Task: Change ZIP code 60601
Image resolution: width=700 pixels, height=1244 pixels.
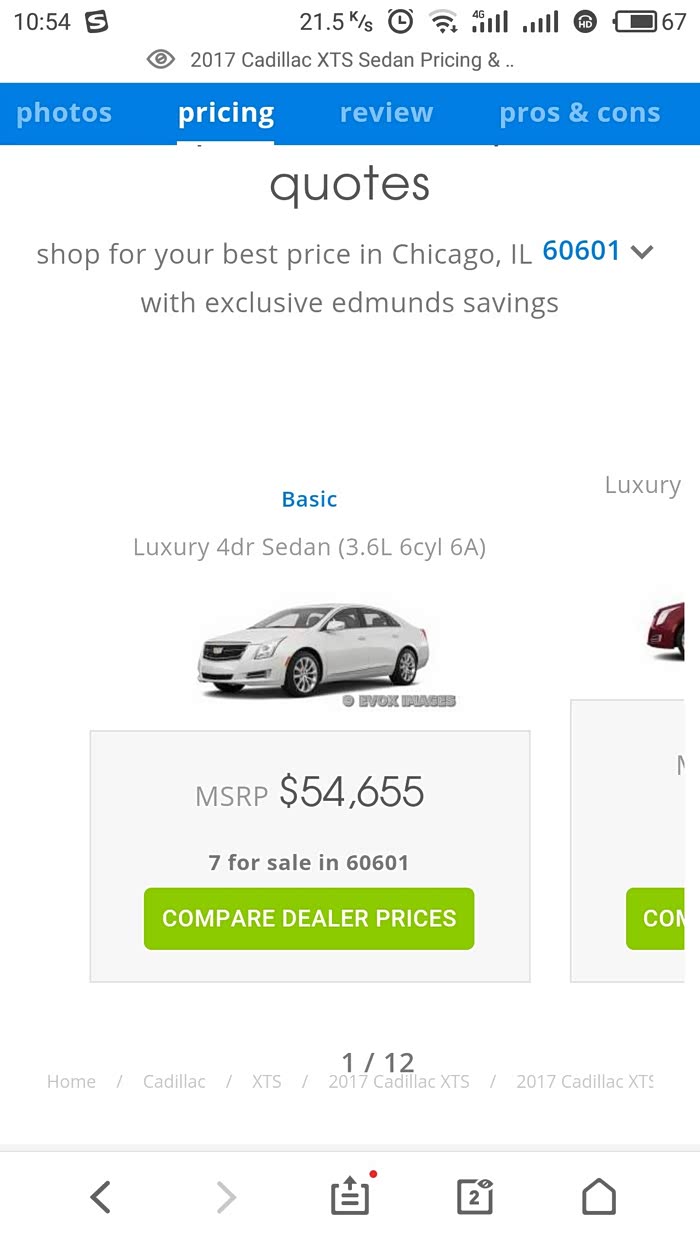Action: tap(581, 251)
